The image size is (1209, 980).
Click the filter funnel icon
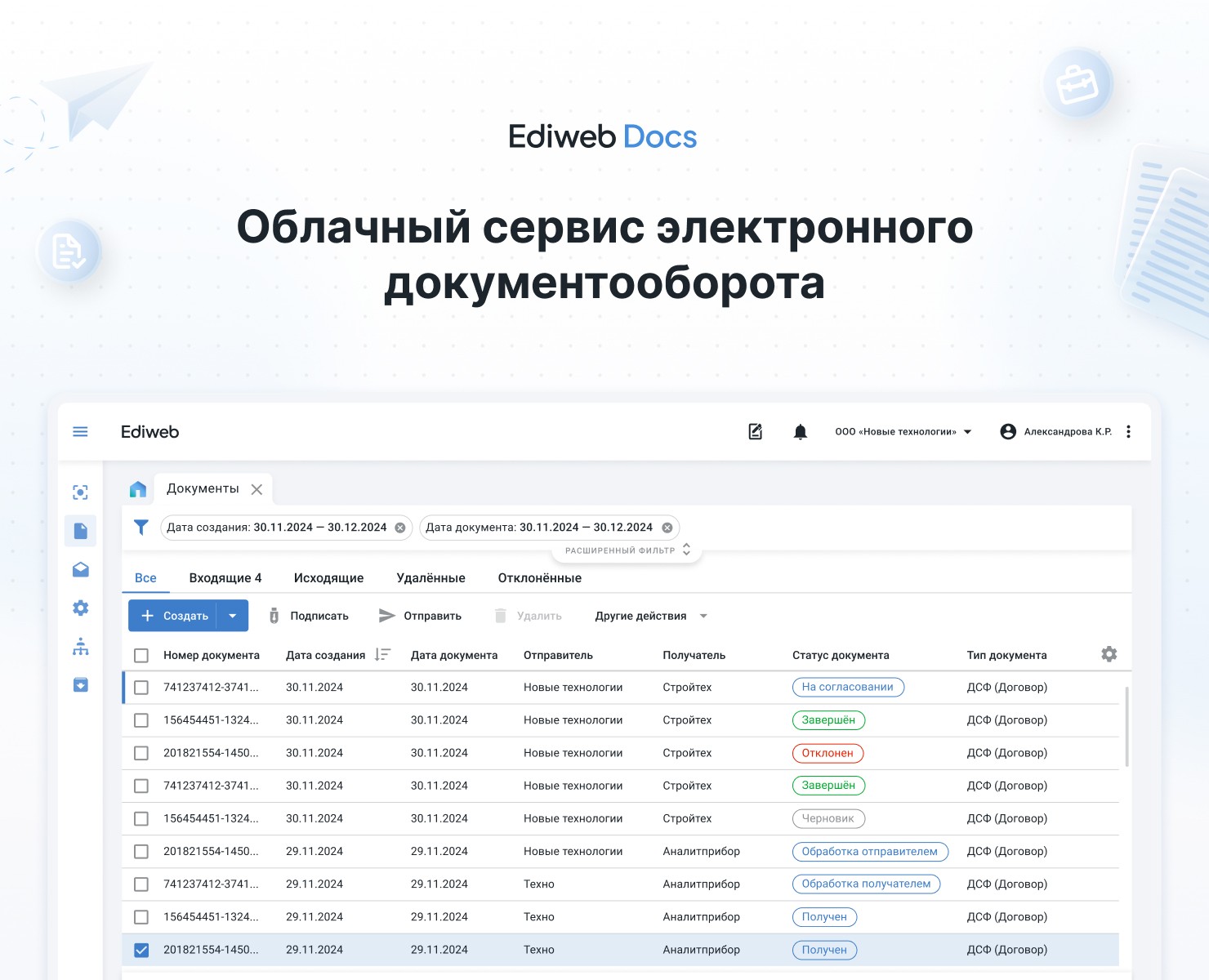(141, 528)
